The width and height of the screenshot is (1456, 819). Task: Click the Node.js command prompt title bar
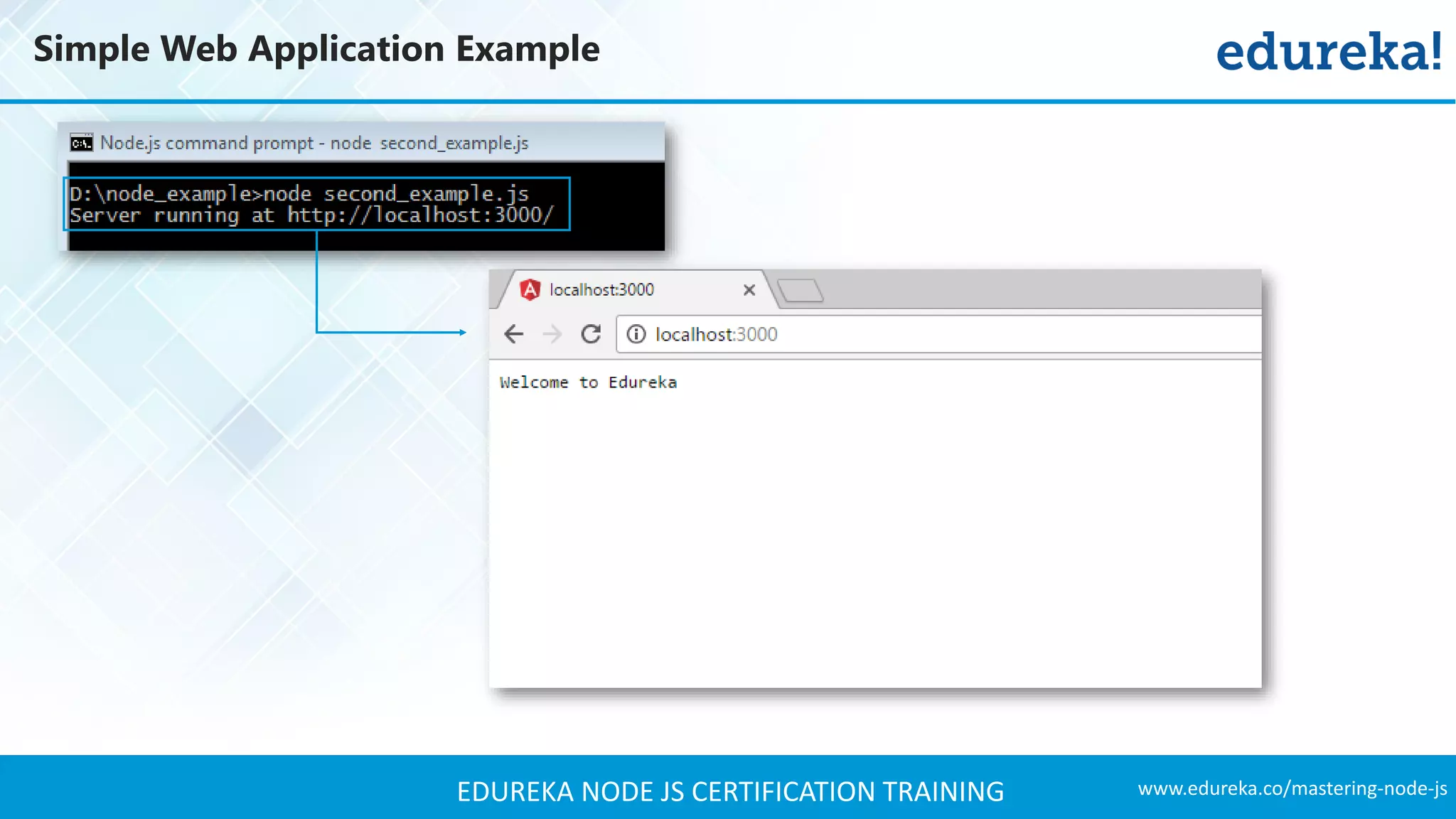[361, 142]
